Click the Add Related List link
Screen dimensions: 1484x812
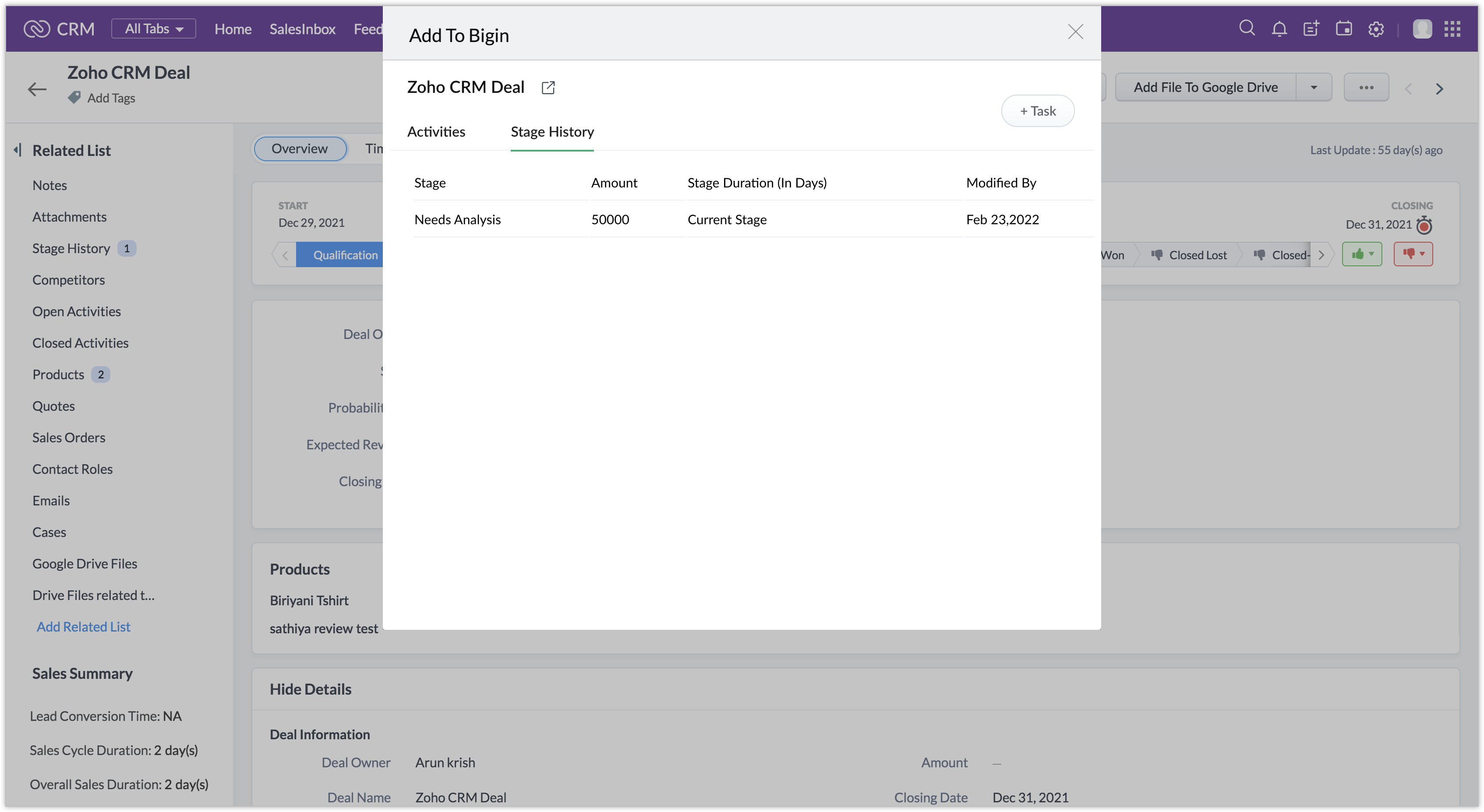point(84,627)
